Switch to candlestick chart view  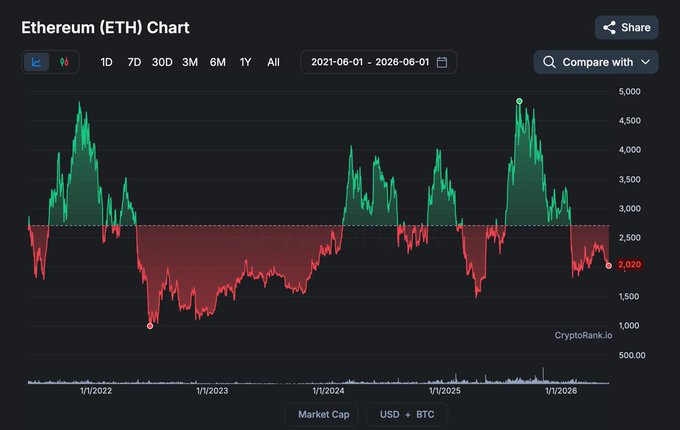click(x=64, y=62)
